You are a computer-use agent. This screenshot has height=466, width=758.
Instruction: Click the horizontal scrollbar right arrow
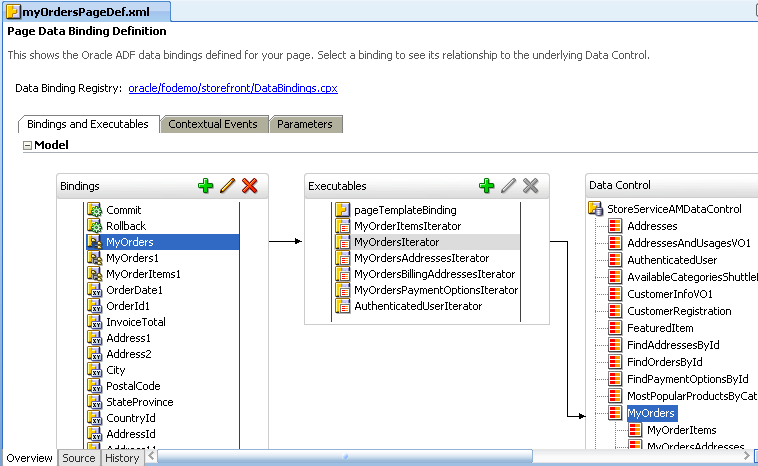747,455
